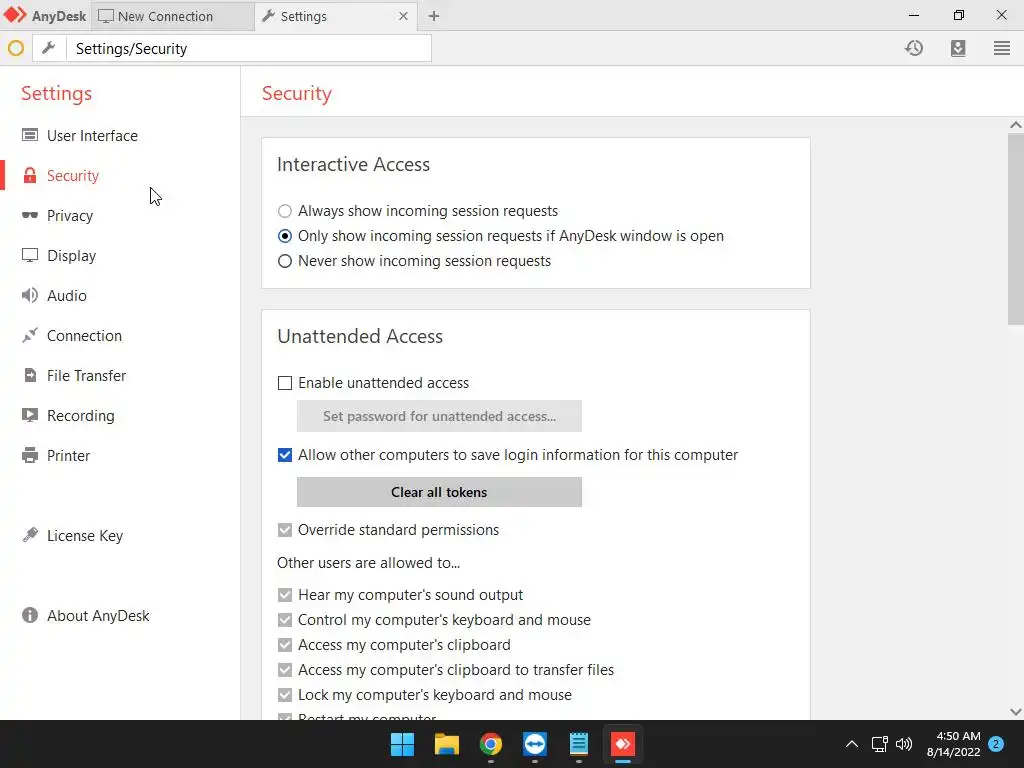Open Windows Start menu from taskbar
Viewport: 1024px width, 768px height.
pyautogui.click(x=402, y=744)
